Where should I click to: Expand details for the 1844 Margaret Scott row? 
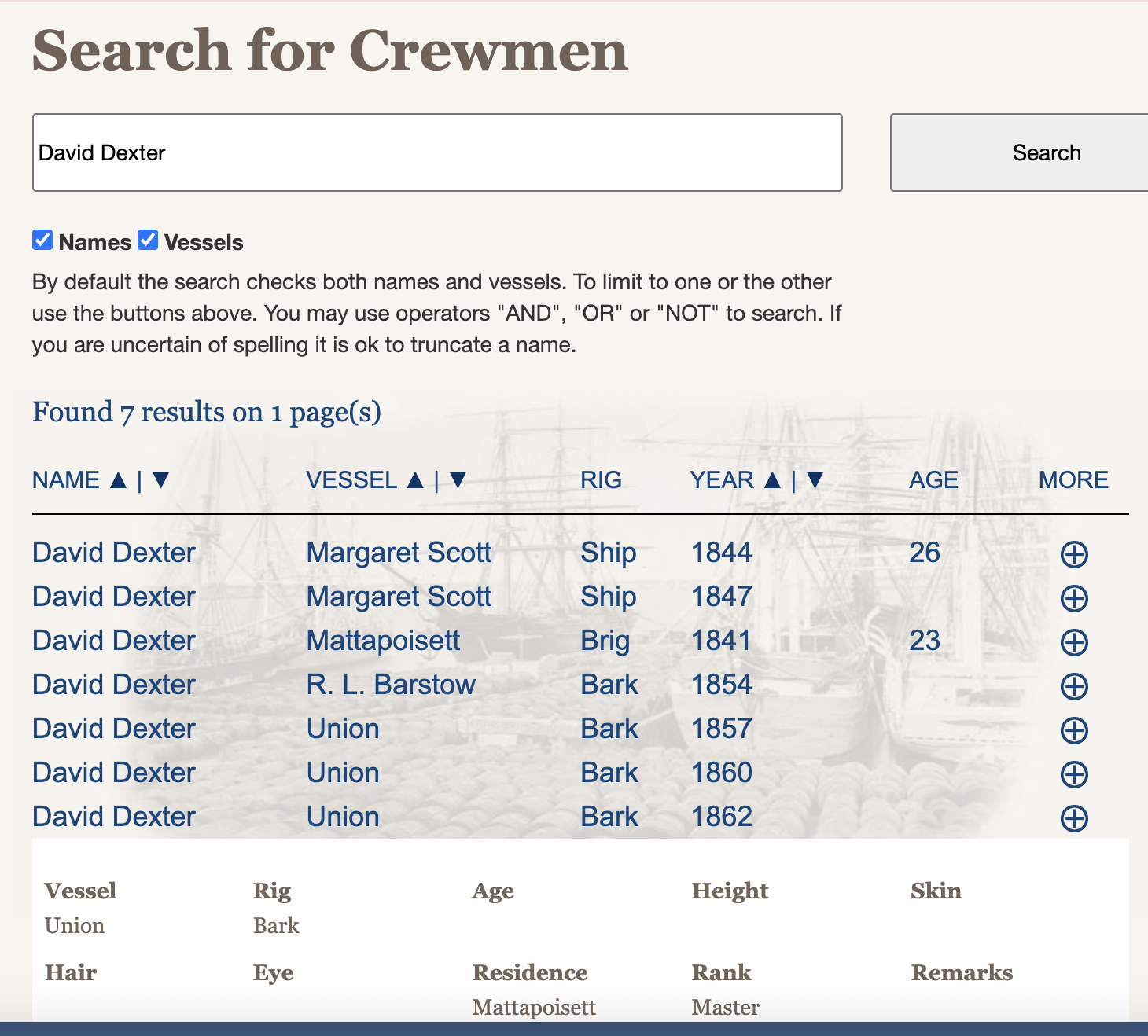pyautogui.click(x=1074, y=554)
